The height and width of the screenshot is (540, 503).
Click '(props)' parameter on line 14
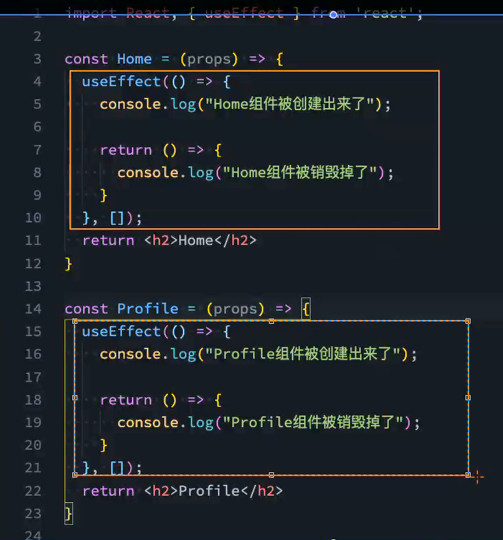point(235,309)
